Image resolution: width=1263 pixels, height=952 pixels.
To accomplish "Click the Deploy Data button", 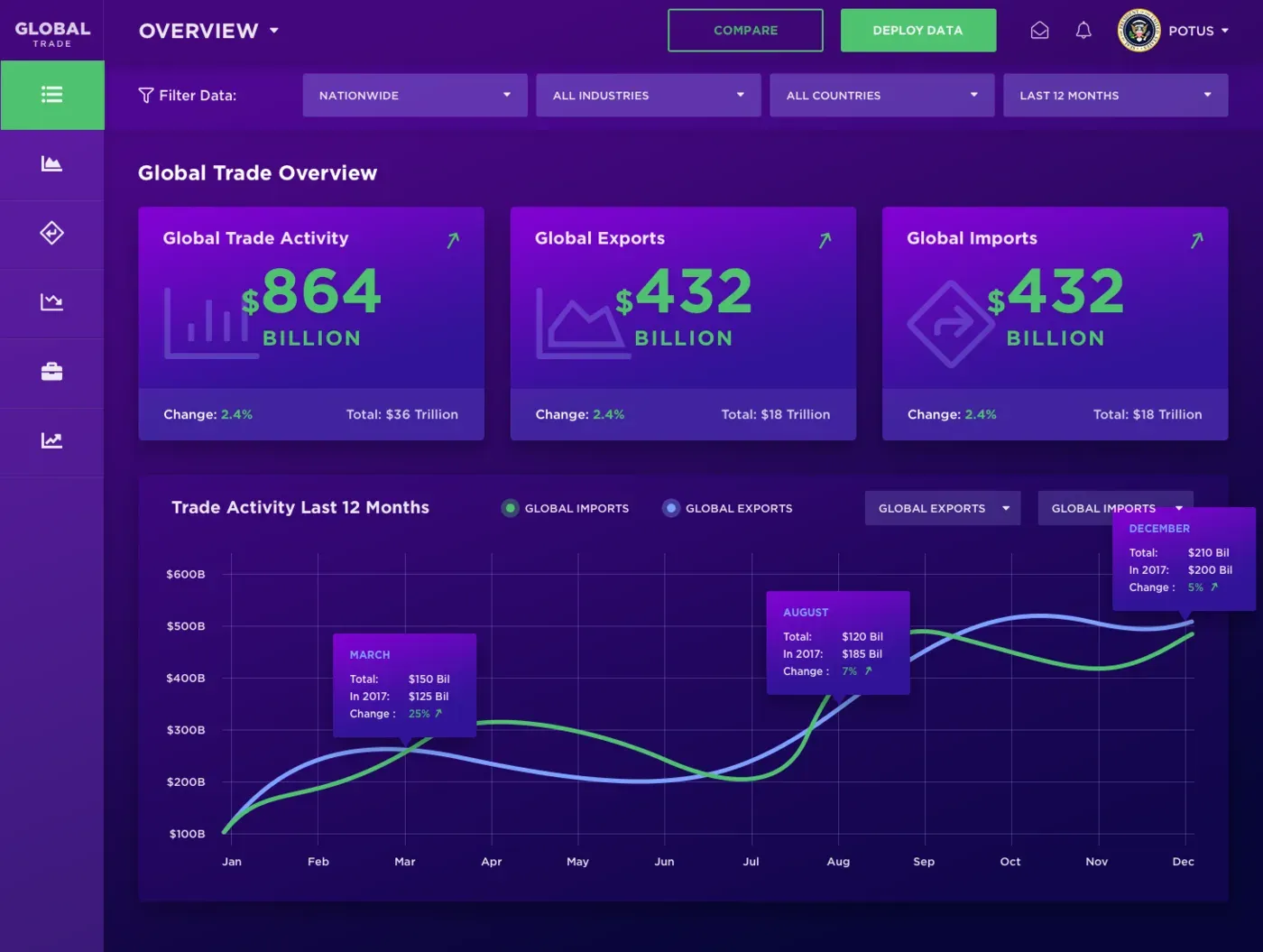I will pos(918,31).
